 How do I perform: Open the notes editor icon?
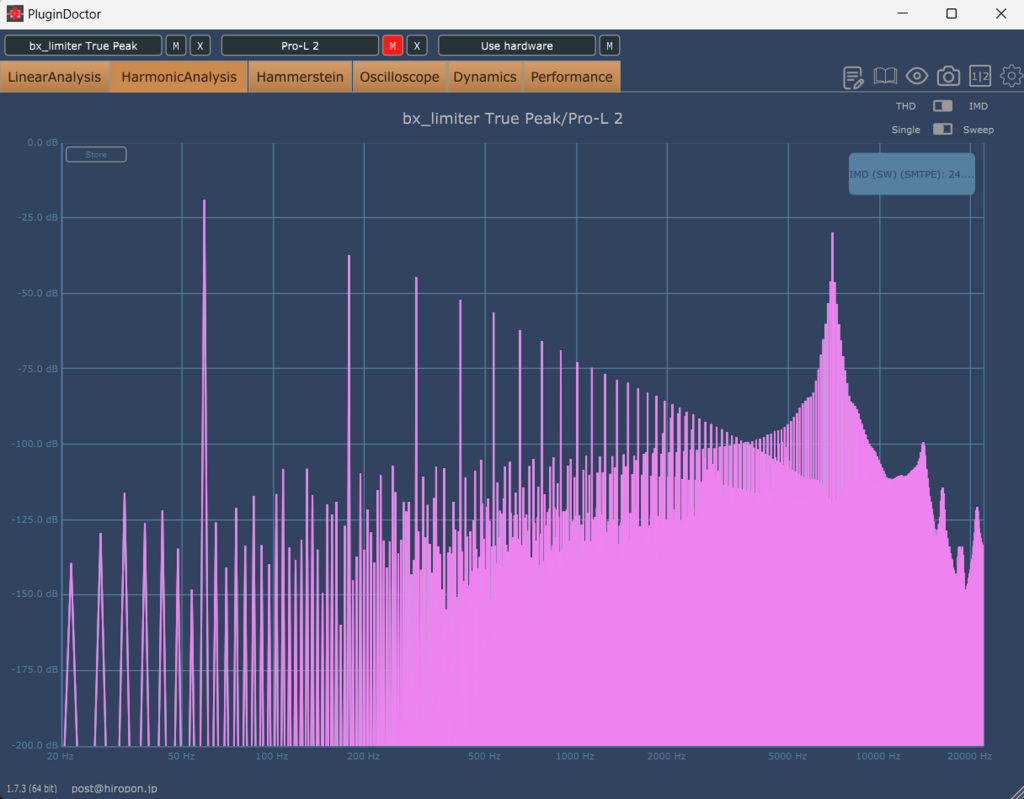point(853,77)
